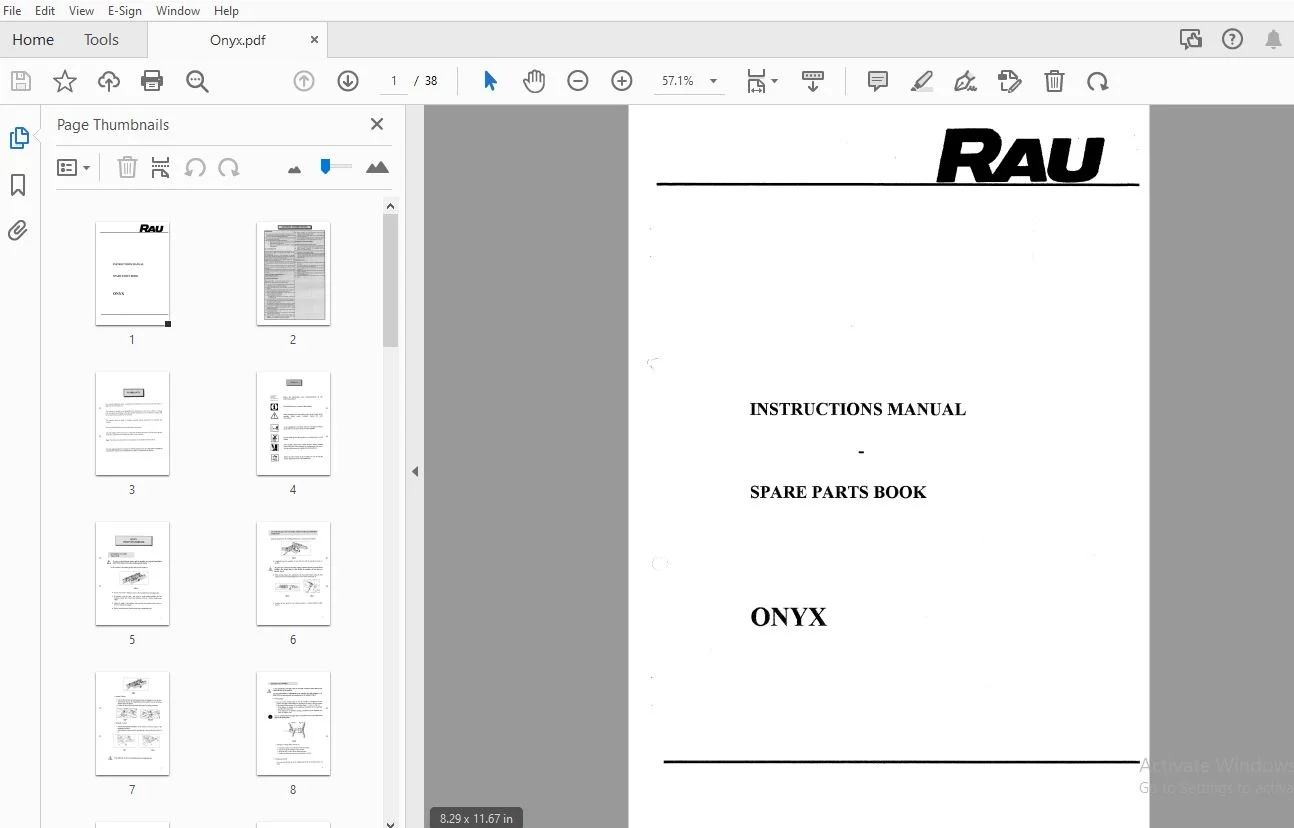This screenshot has height=828, width=1294.
Task: Activate the Hand pan tool
Action: [x=534, y=81]
